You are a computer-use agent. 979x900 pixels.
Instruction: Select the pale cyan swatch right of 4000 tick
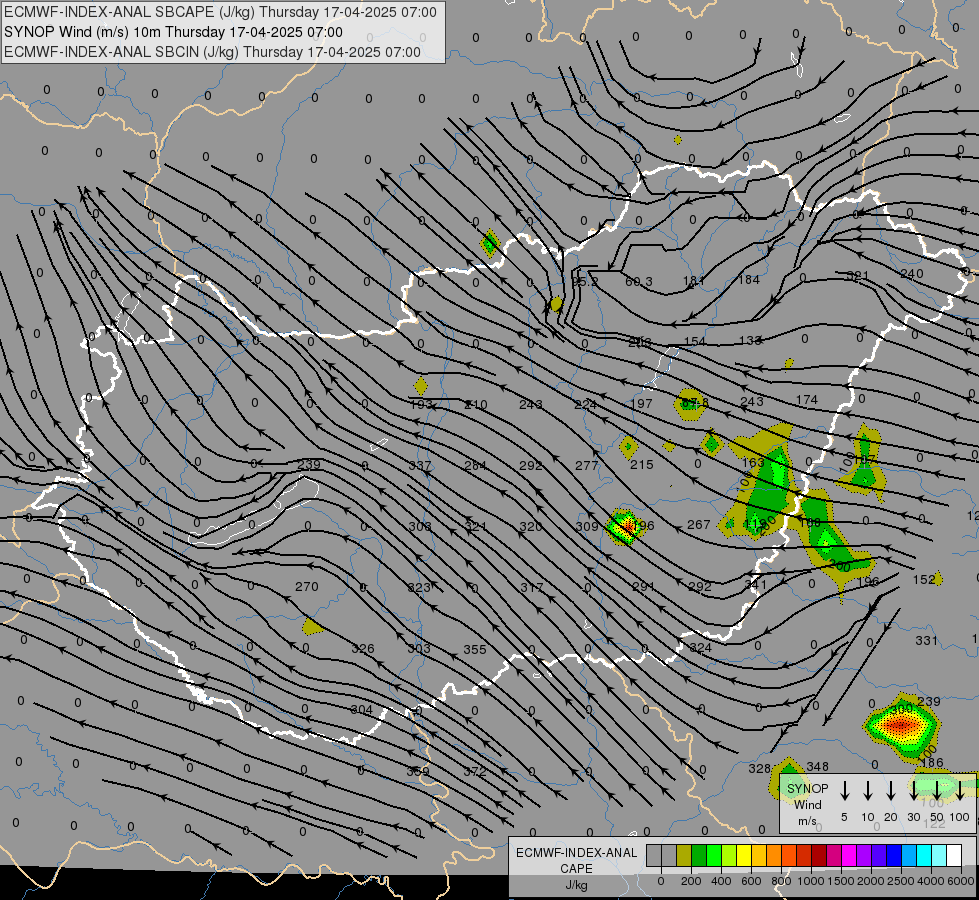(939, 856)
